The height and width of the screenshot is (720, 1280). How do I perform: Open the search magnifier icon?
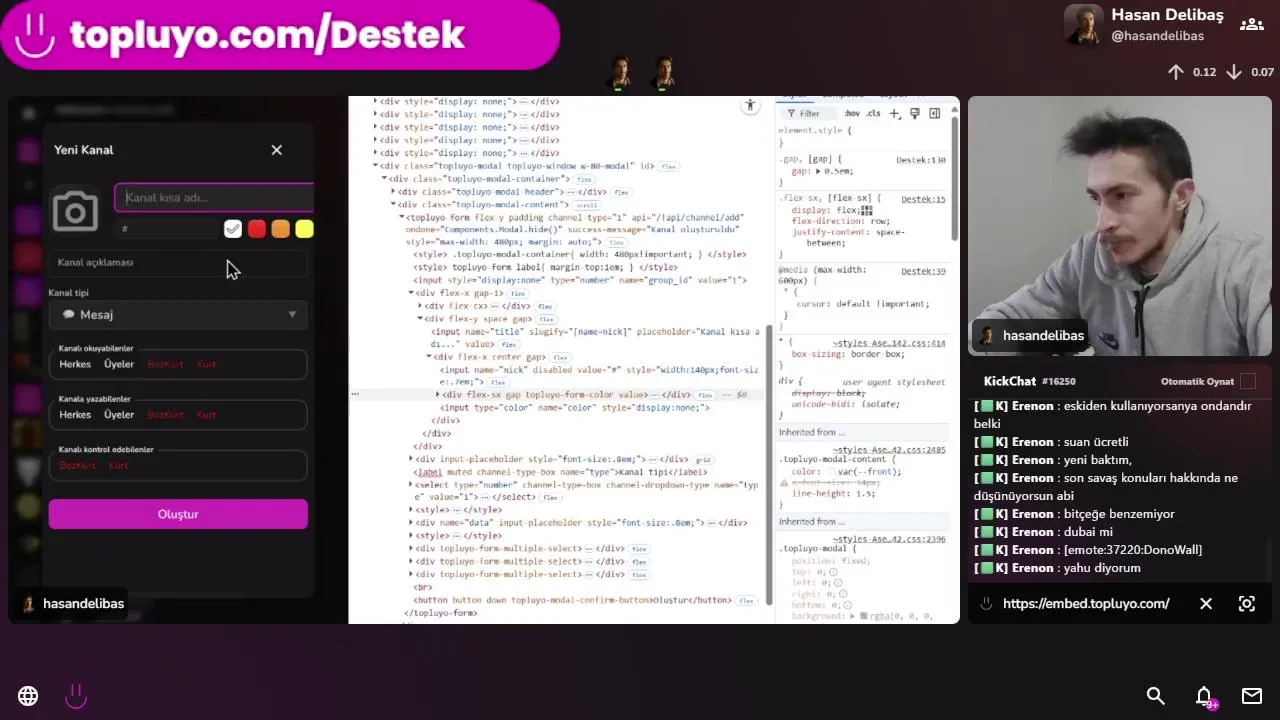point(1156,696)
